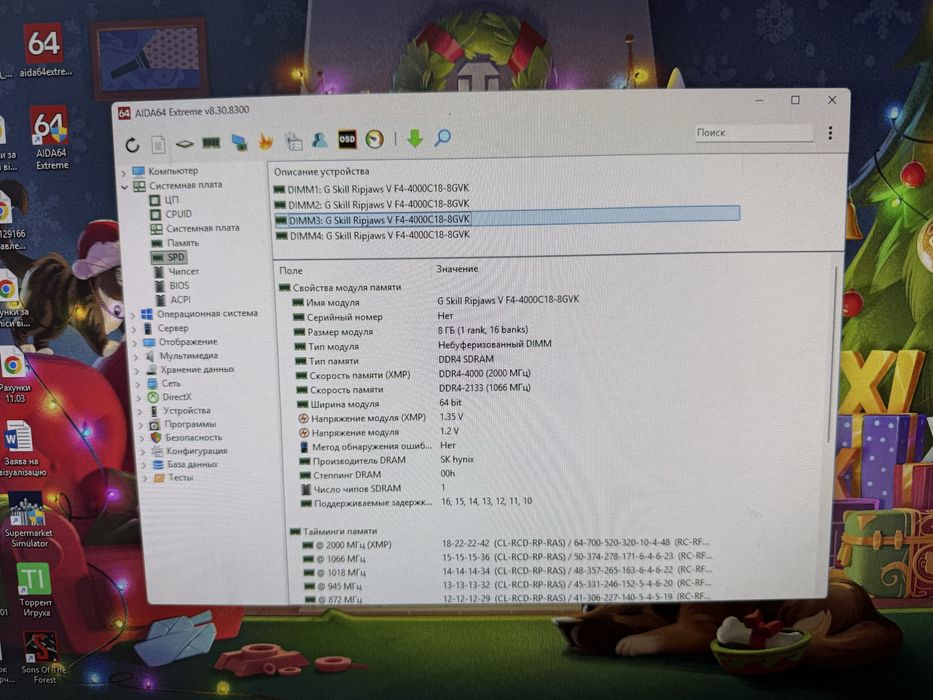
Task: Open the monitor diagnostics toolbar icon
Action: (x=239, y=142)
